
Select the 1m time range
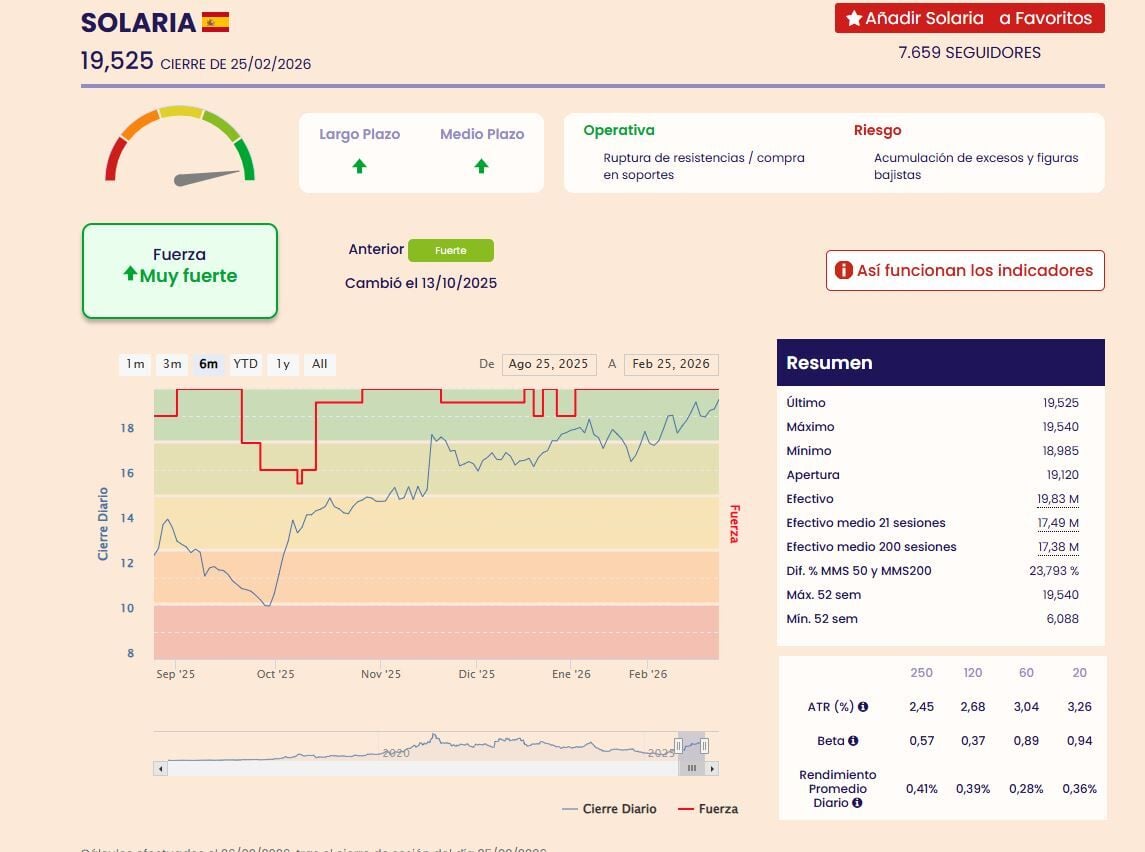pos(134,364)
